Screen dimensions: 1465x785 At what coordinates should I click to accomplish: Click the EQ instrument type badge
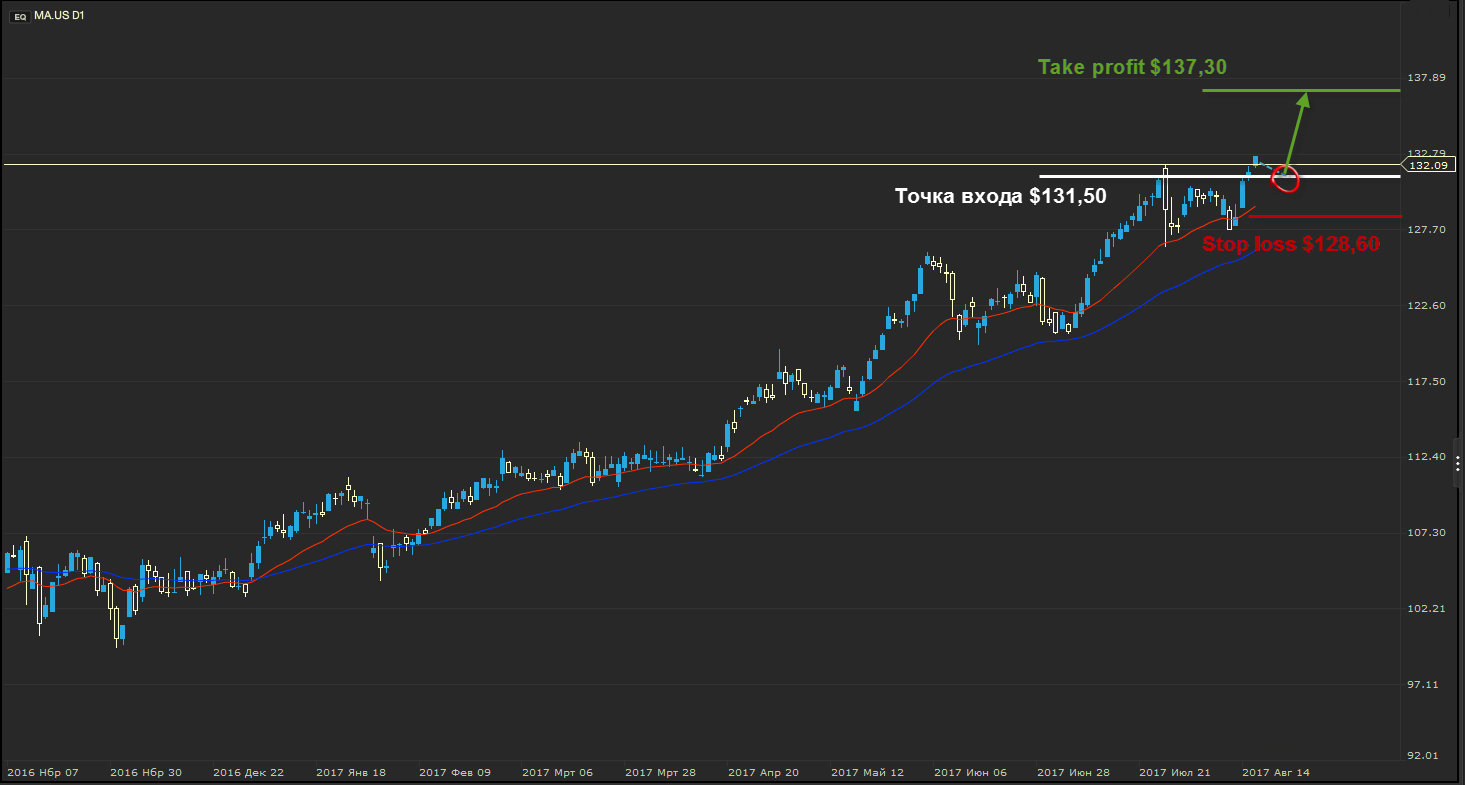click(x=20, y=17)
